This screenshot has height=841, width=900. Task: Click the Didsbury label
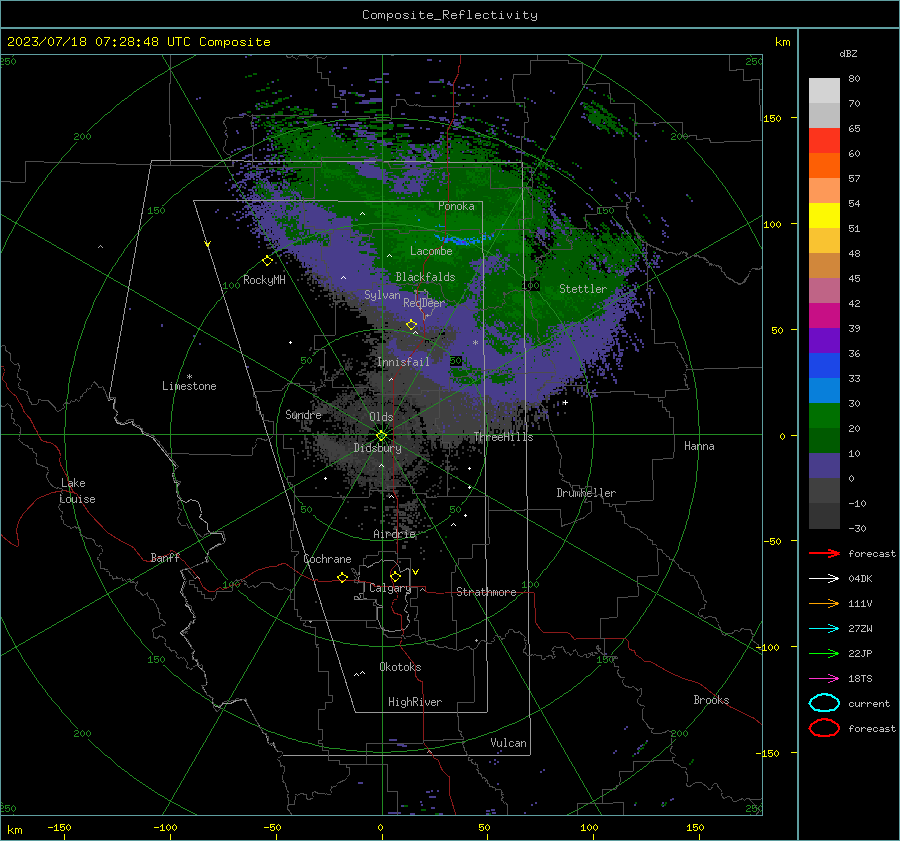pos(377,448)
